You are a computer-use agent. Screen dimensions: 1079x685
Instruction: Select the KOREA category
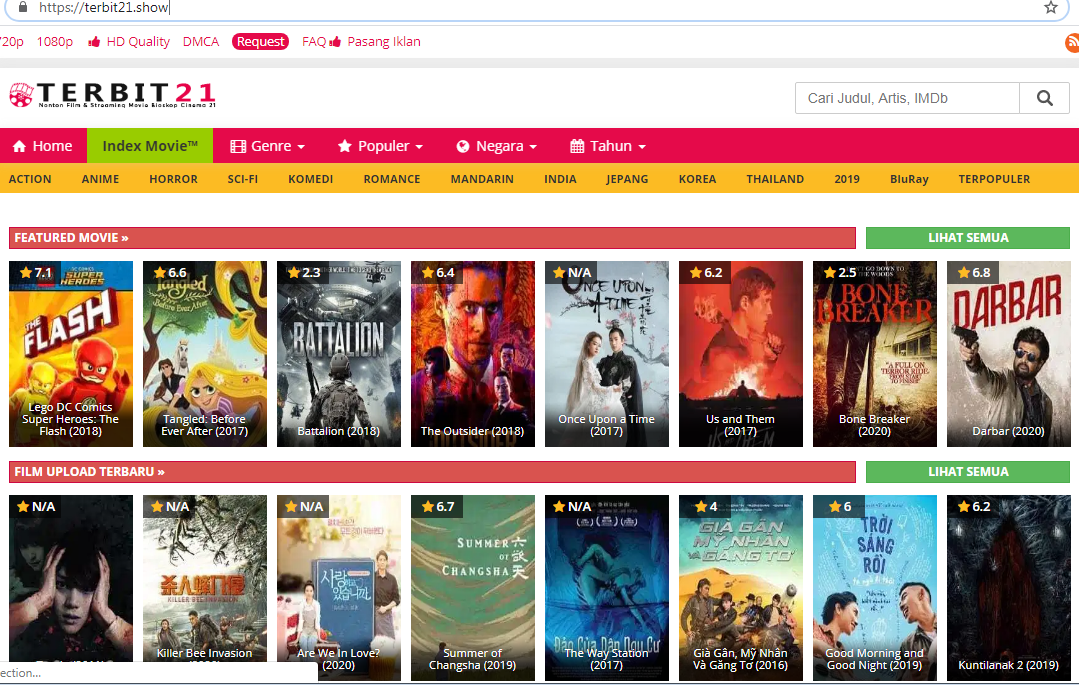[697, 179]
